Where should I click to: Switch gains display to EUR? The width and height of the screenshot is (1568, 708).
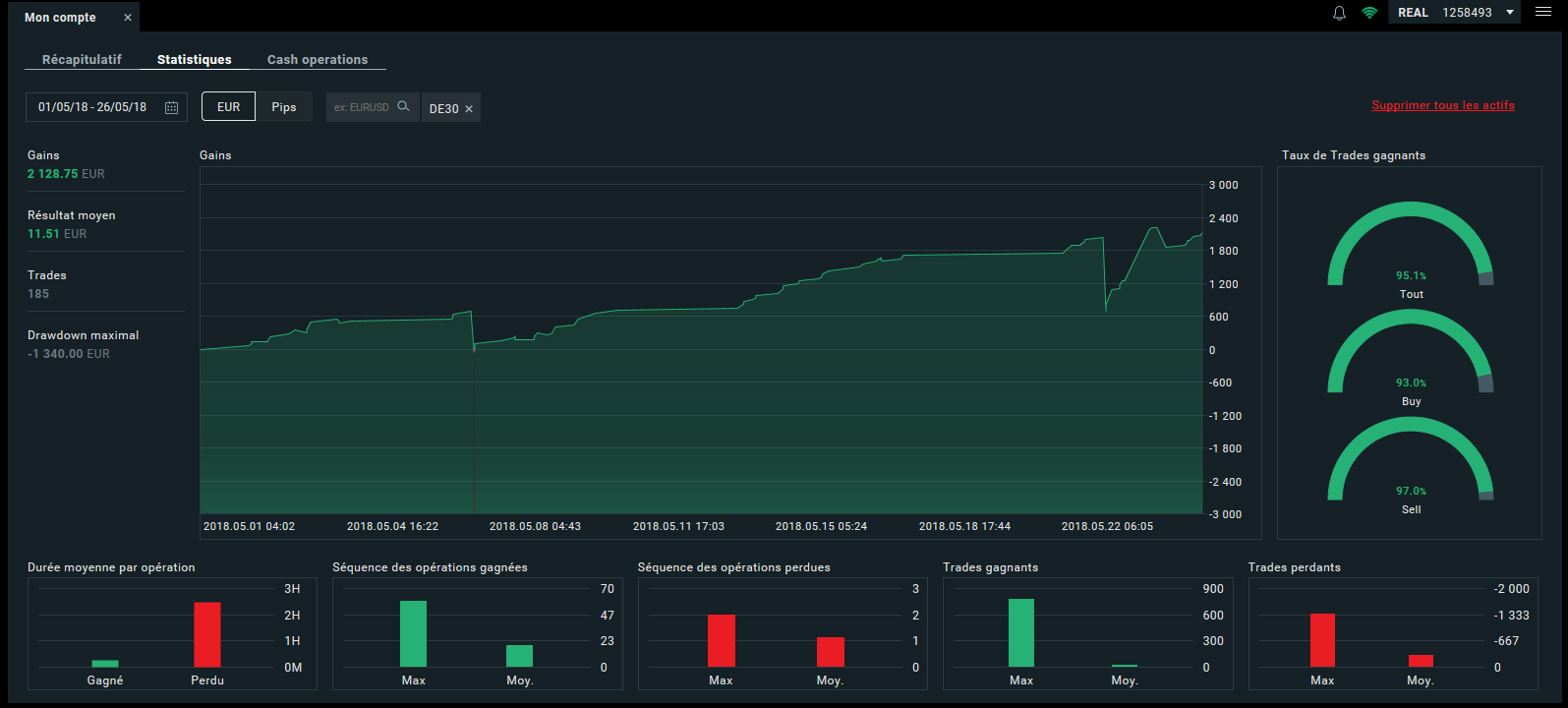click(228, 107)
